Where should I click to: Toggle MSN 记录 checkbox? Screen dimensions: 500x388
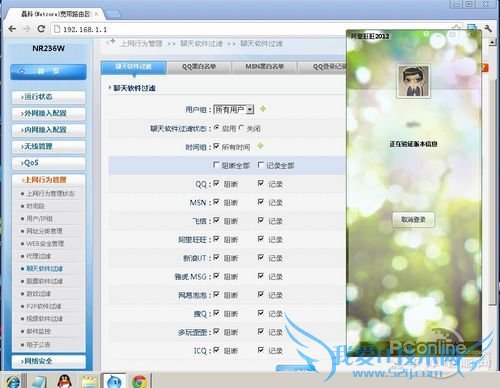click(261, 202)
